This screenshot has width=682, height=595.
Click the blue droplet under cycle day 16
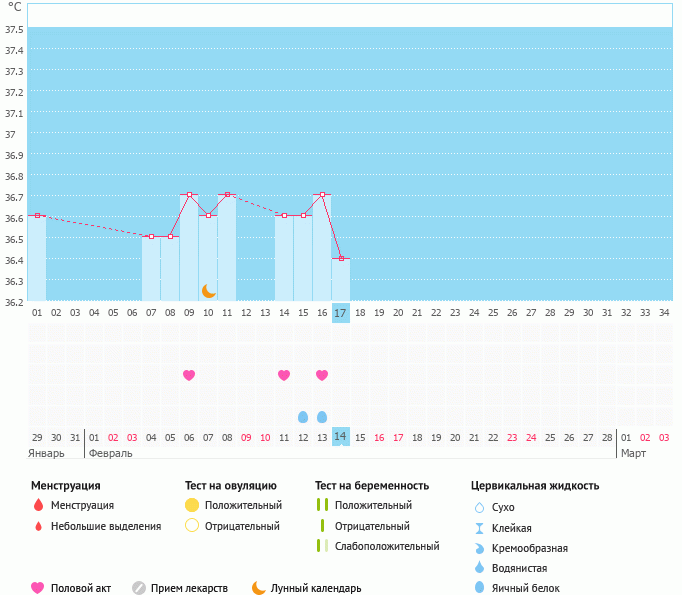click(322, 416)
